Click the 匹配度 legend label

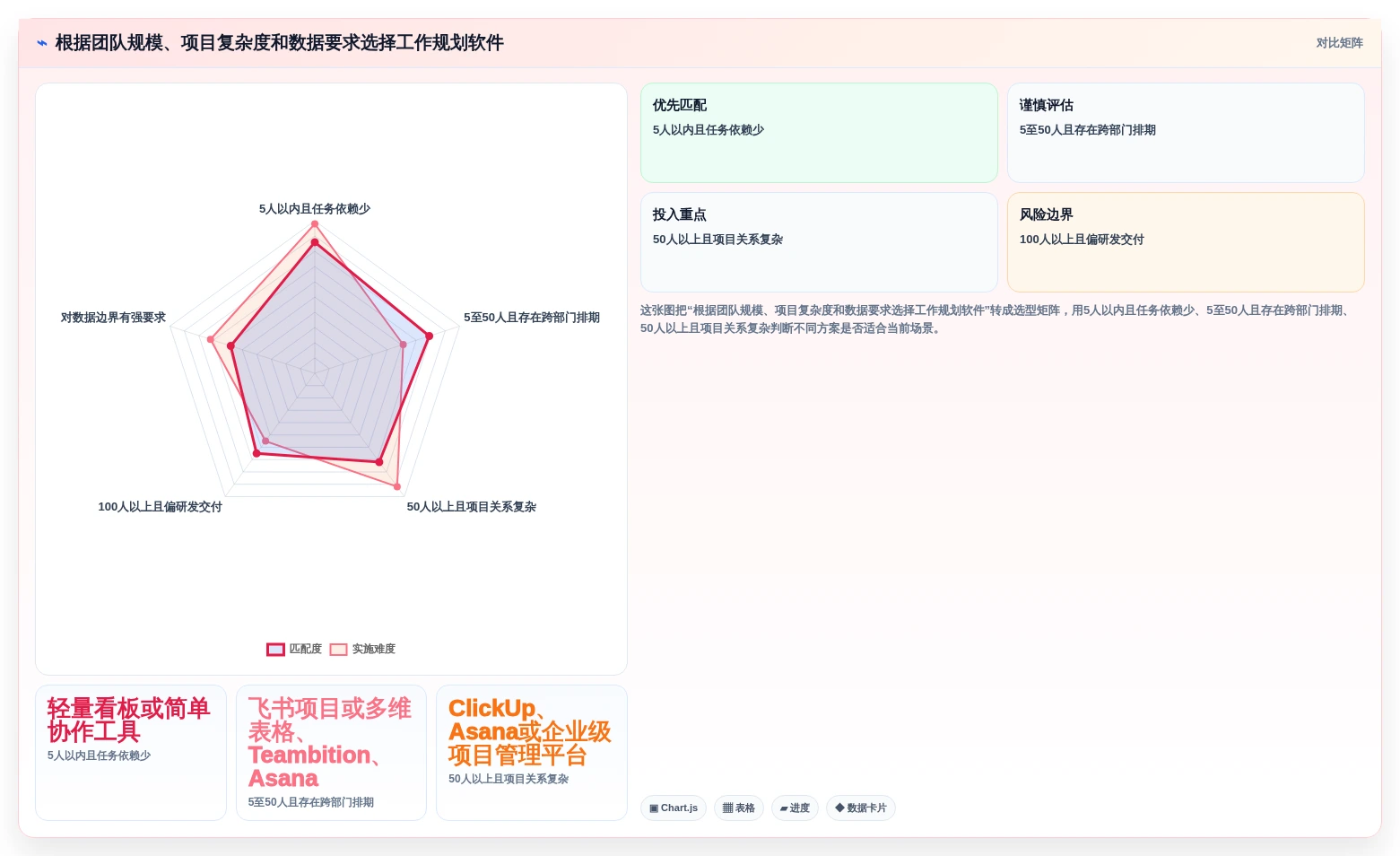305,649
